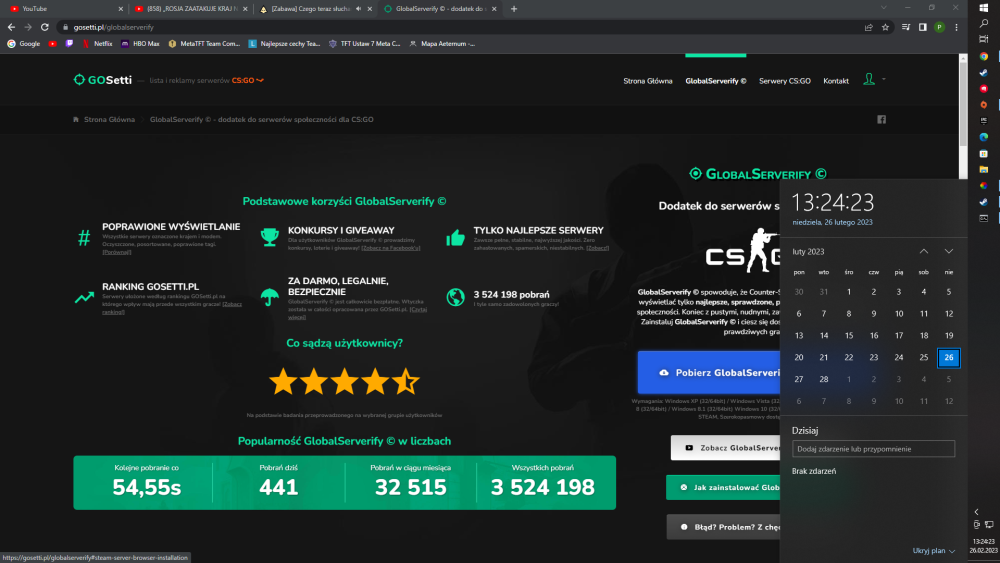Share this page via the share icon

coord(868,27)
